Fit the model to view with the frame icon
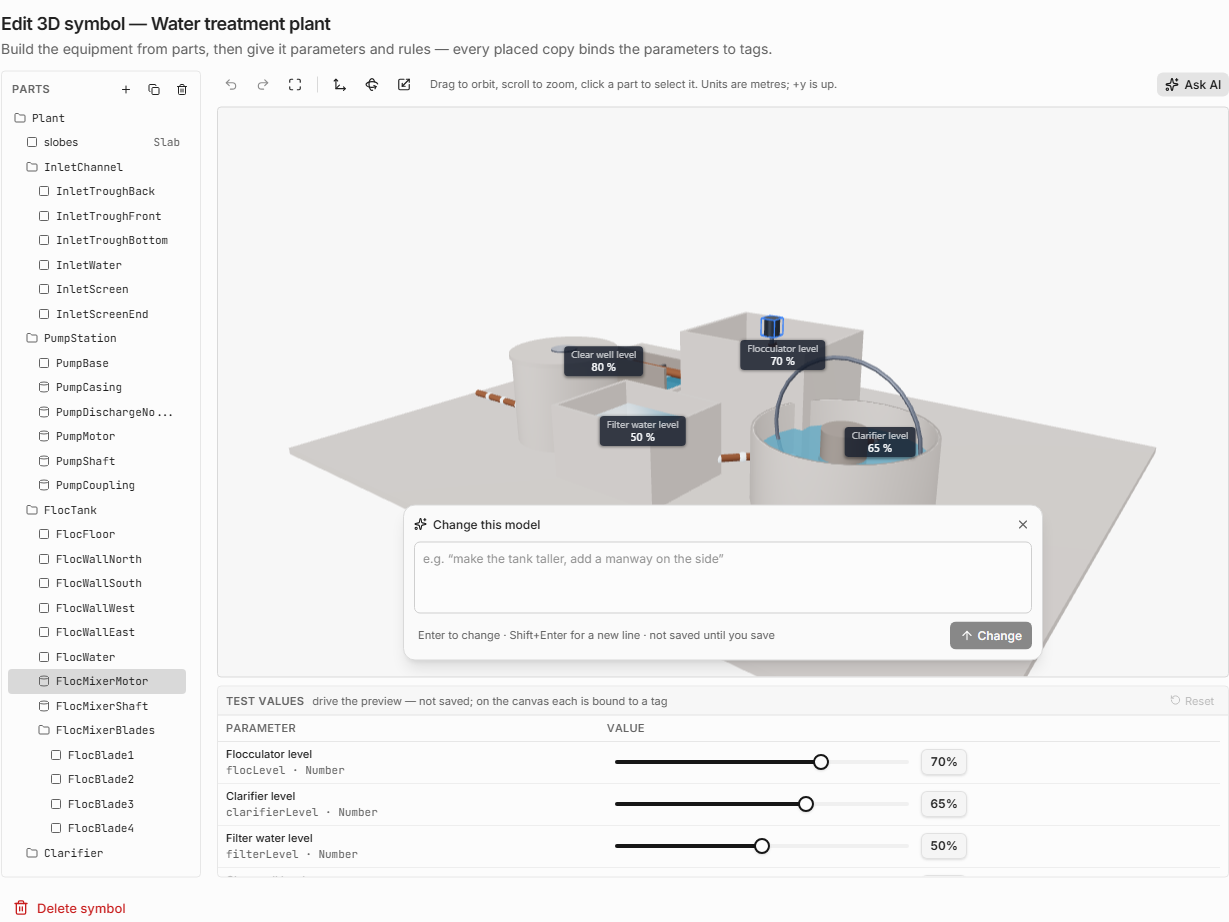This screenshot has width=1229, height=922. pyautogui.click(x=295, y=85)
